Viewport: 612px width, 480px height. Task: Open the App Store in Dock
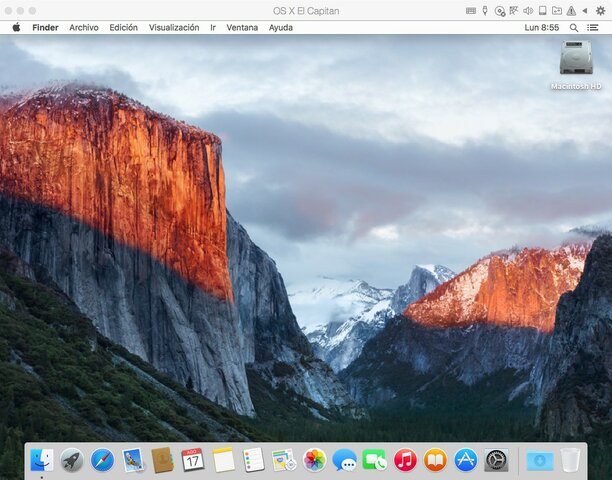click(x=466, y=460)
